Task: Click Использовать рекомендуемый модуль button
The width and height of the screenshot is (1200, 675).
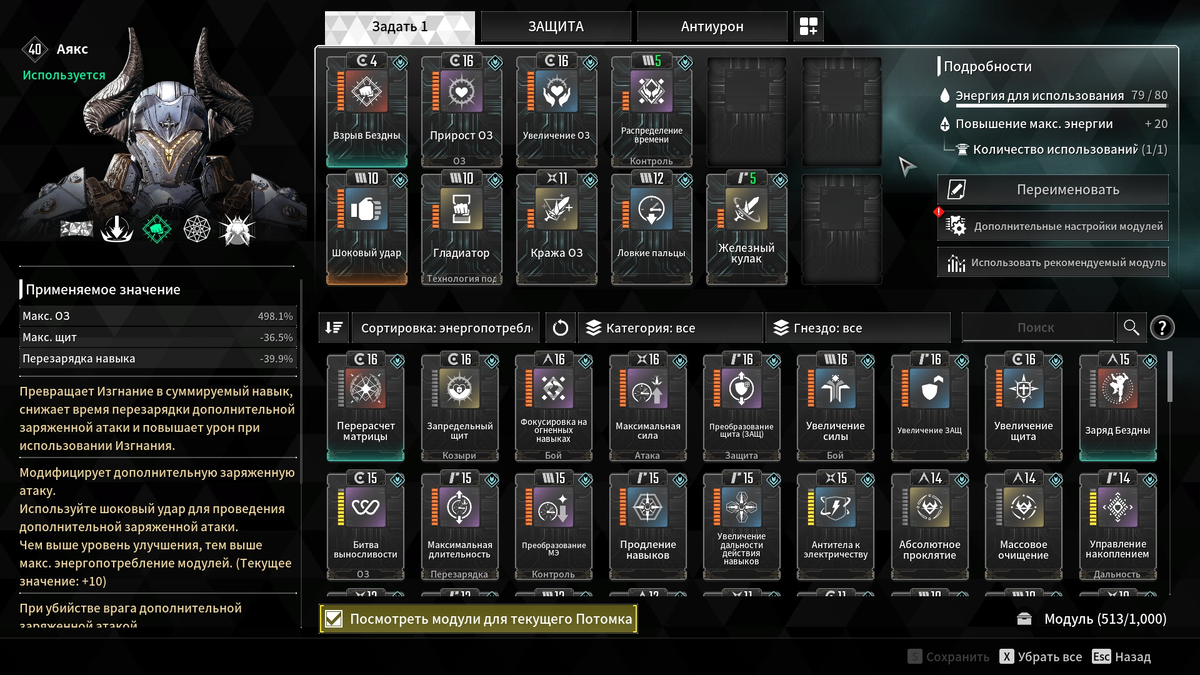Action: coord(1053,262)
